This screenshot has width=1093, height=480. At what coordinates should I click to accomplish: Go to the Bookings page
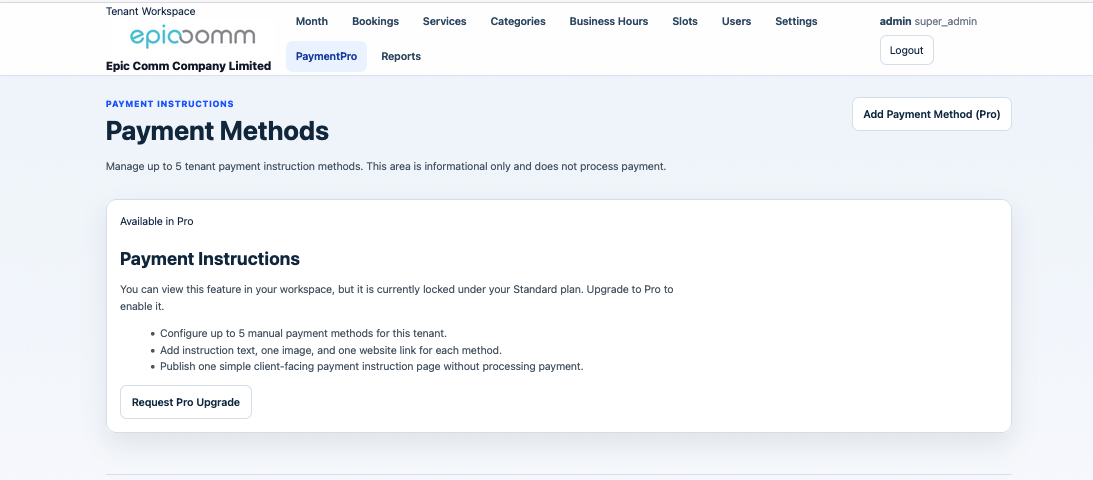(375, 21)
